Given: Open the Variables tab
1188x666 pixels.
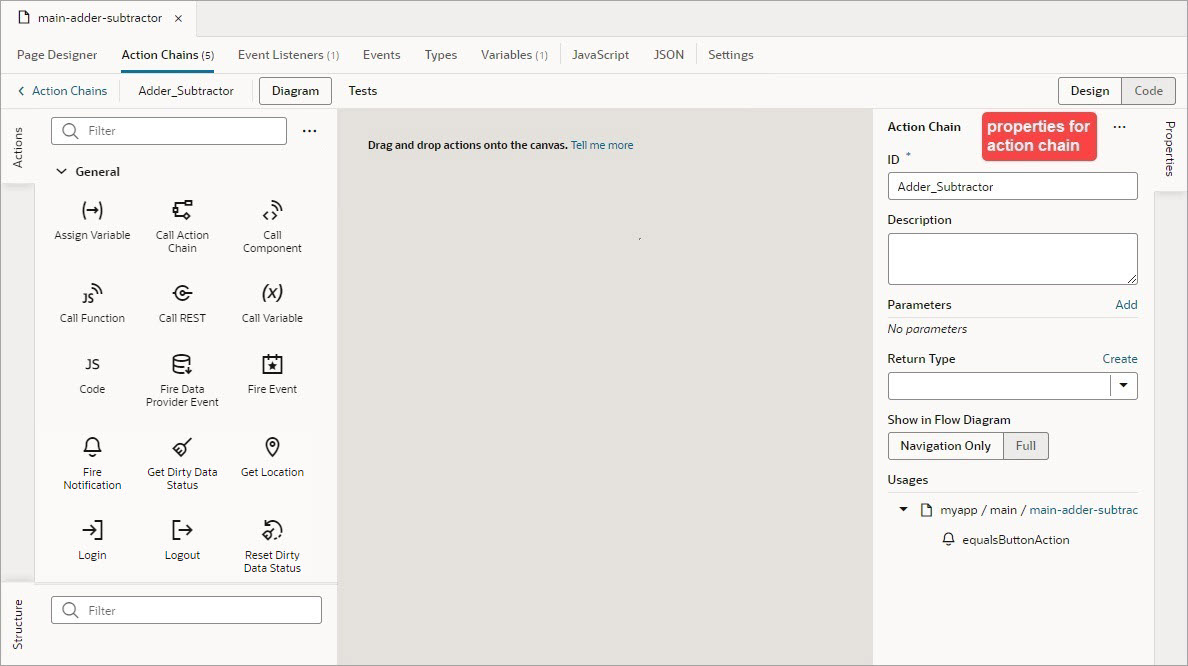Looking at the screenshot, I should [514, 55].
